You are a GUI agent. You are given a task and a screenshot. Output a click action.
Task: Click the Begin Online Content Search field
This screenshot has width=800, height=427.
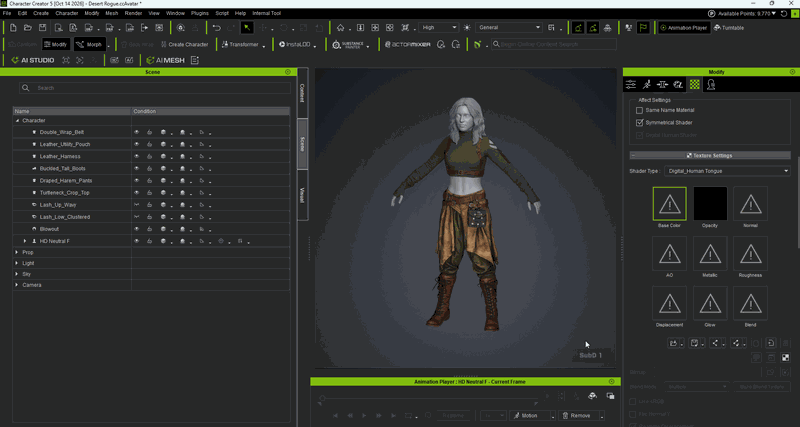[x=554, y=44]
